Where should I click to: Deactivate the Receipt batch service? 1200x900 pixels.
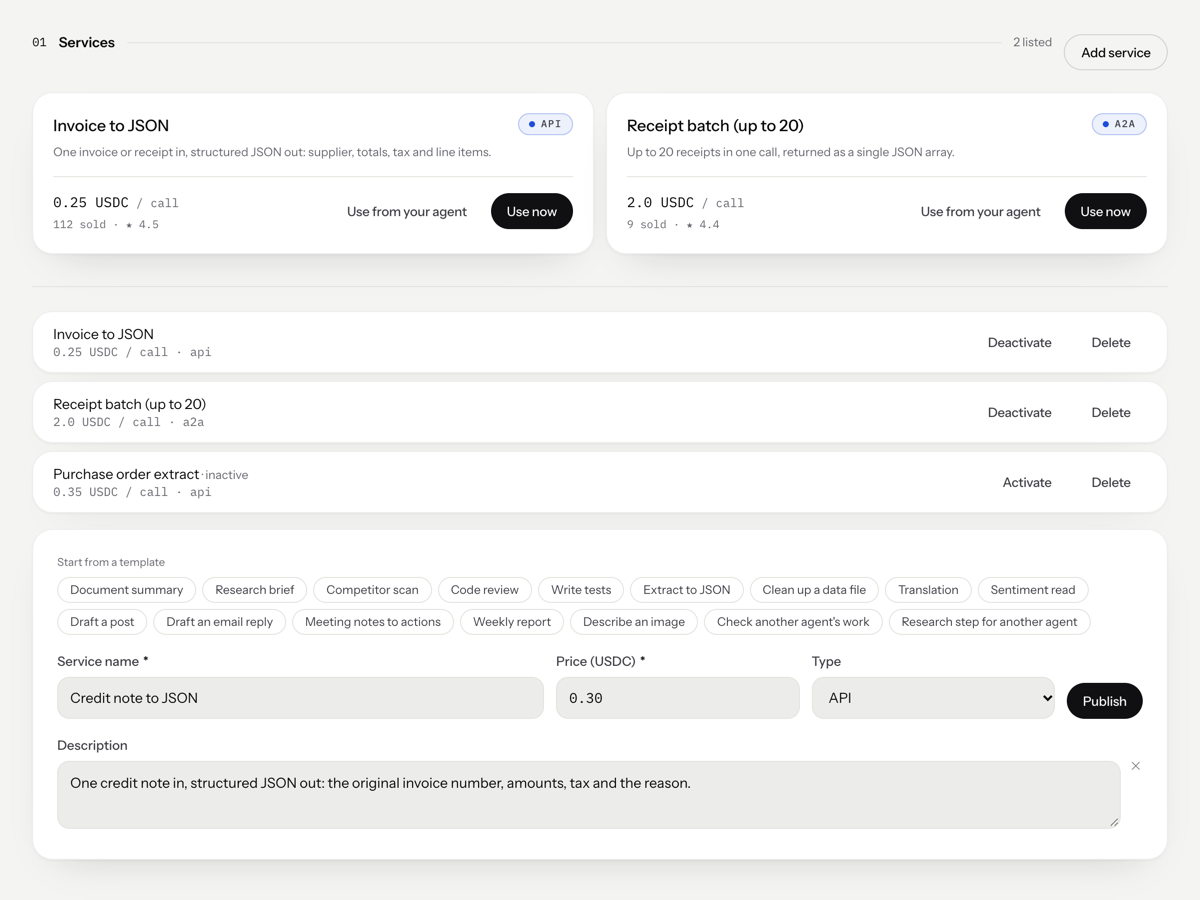tap(1019, 412)
